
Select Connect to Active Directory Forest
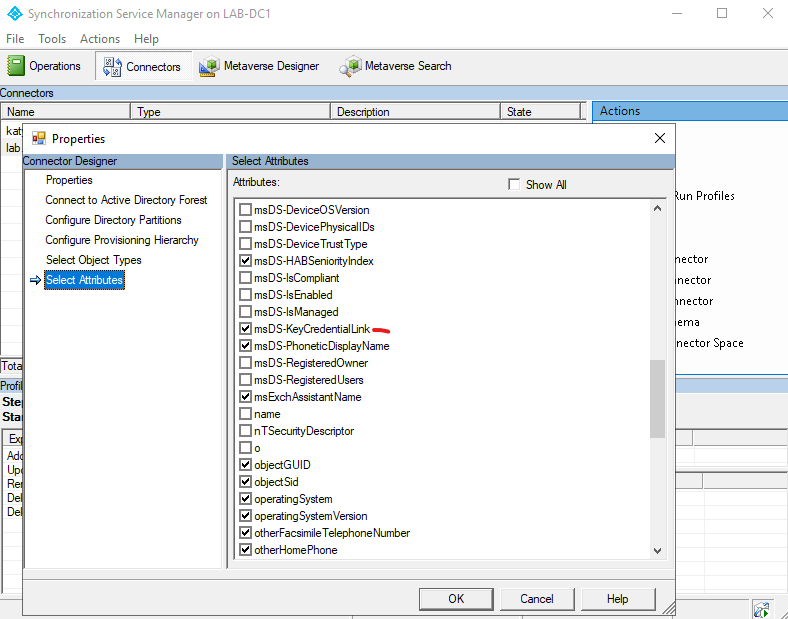point(126,200)
